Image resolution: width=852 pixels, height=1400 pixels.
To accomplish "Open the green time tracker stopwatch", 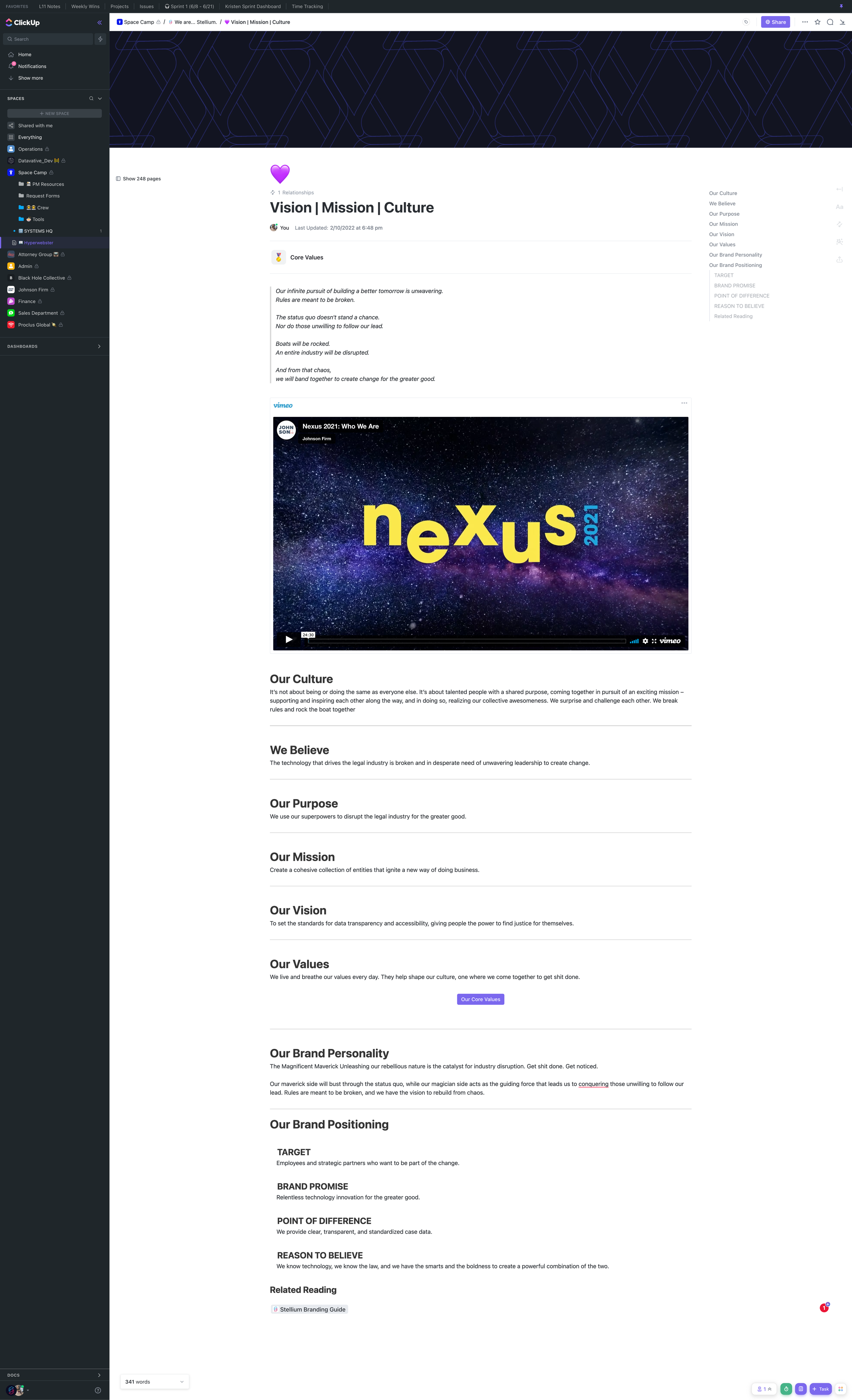I will point(786,1389).
